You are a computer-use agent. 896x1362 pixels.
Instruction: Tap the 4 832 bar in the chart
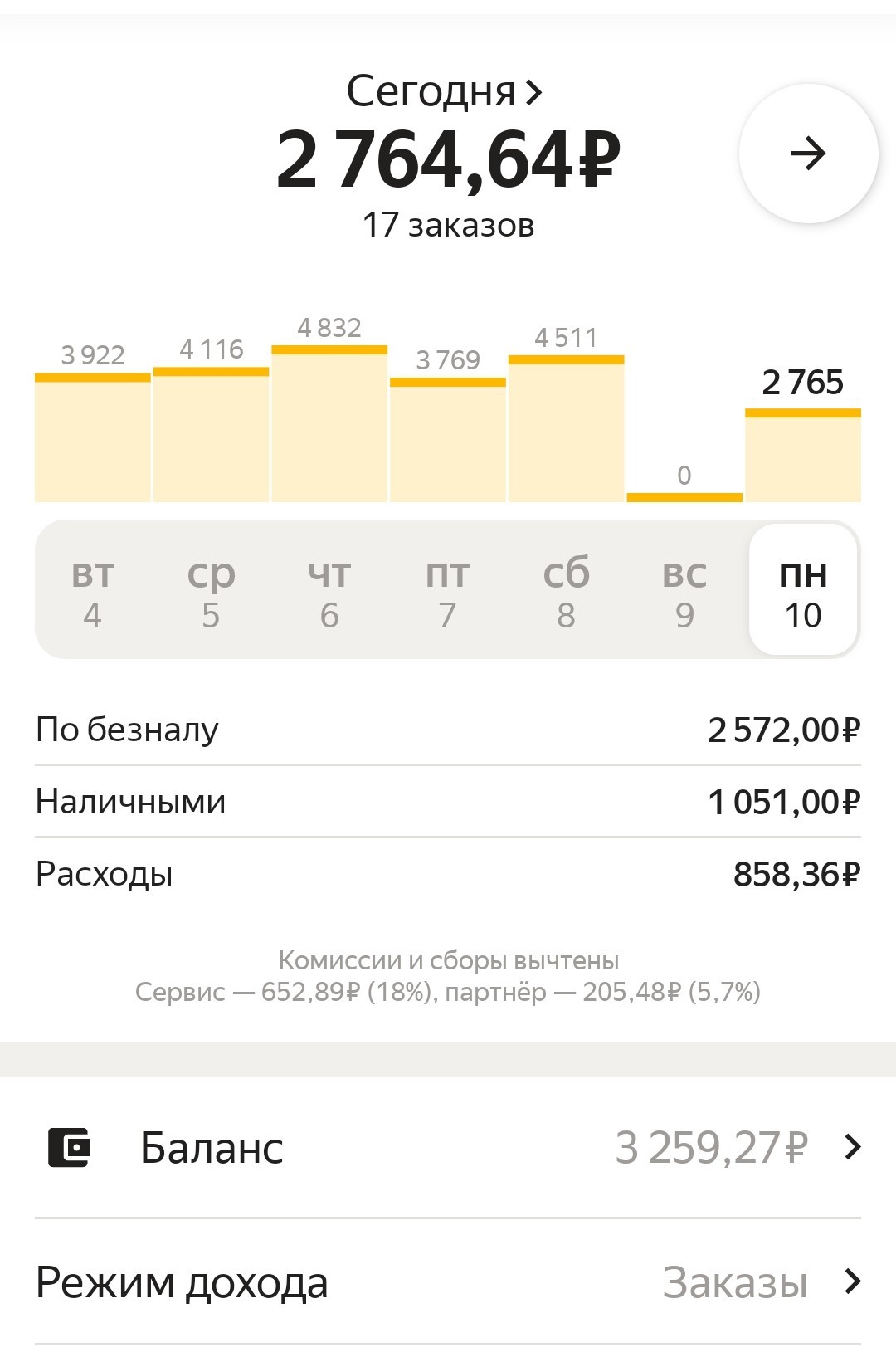coord(329,423)
